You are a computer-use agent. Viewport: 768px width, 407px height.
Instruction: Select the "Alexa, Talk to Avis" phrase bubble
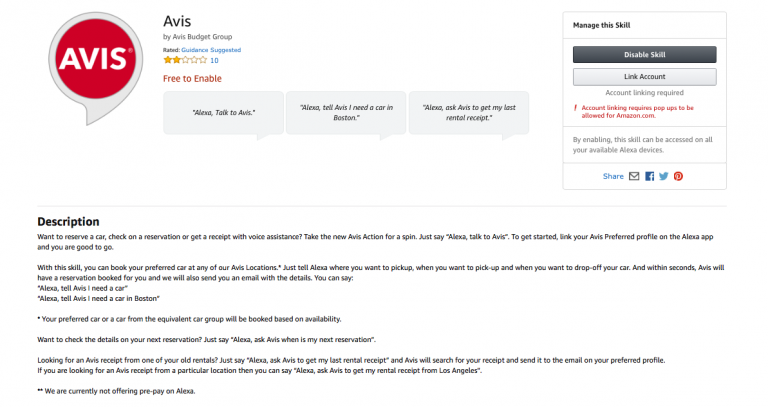[x=223, y=112]
